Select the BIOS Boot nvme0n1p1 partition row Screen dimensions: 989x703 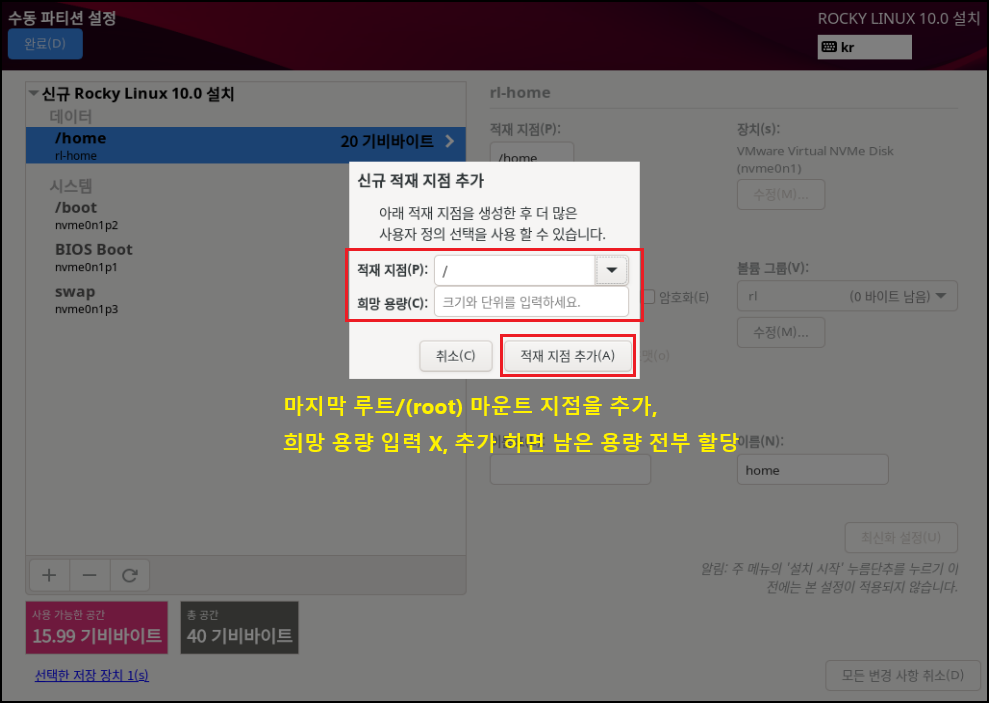pyautogui.click(x=246, y=257)
